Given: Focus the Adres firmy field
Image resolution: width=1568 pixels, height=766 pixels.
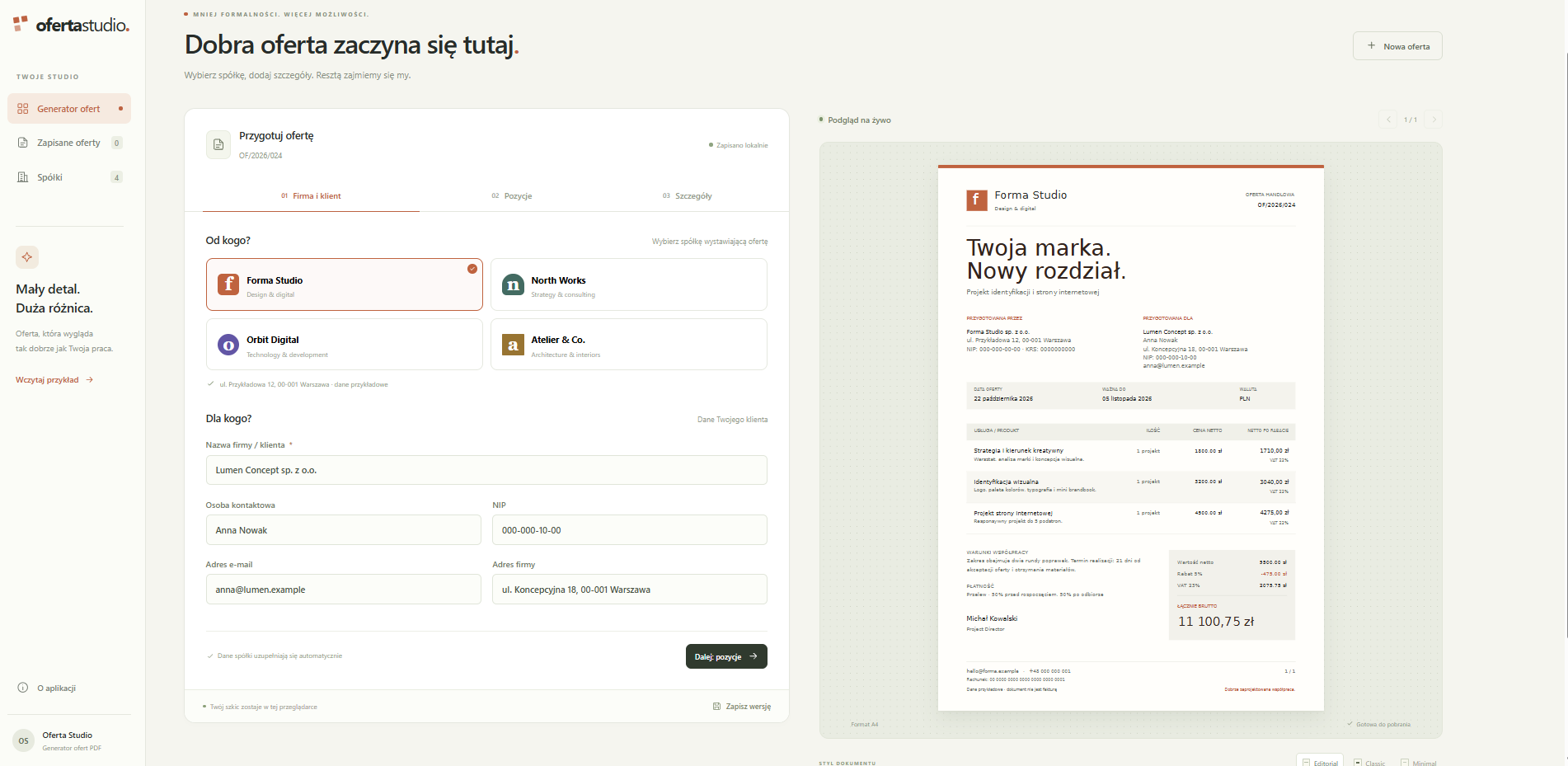Looking at the screenshot, I should [630, 590].
